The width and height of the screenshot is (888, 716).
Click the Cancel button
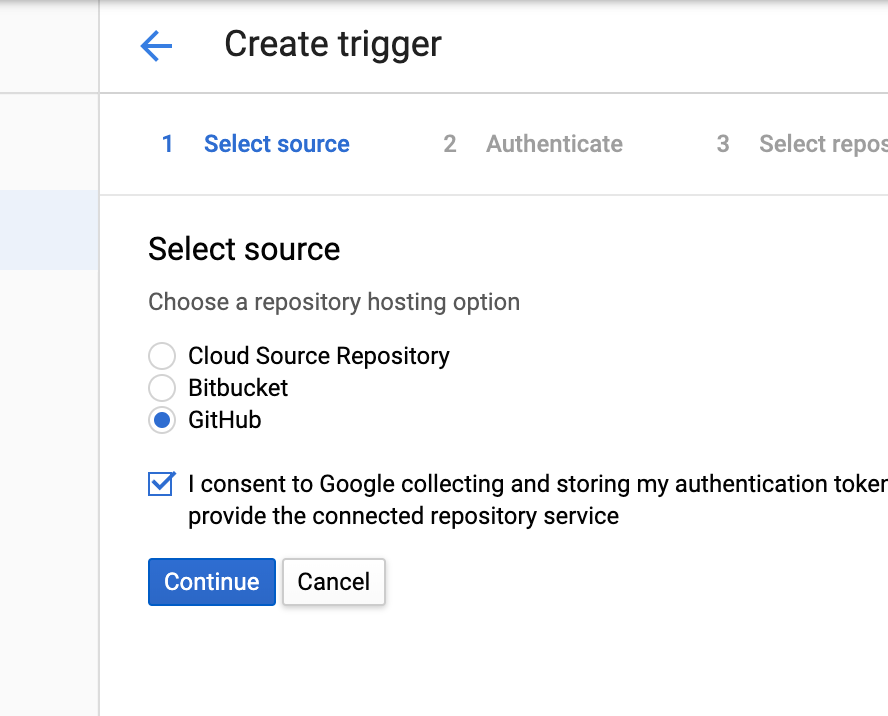(334, 582)
